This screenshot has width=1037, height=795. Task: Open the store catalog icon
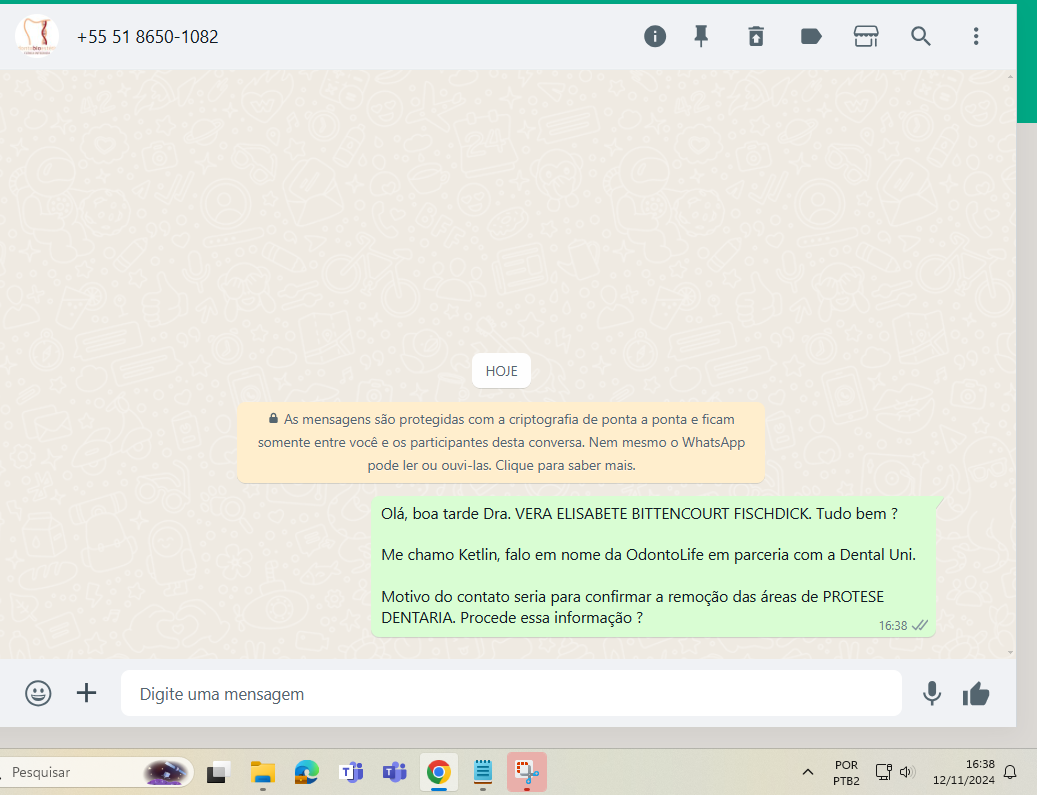coord(866,36)
